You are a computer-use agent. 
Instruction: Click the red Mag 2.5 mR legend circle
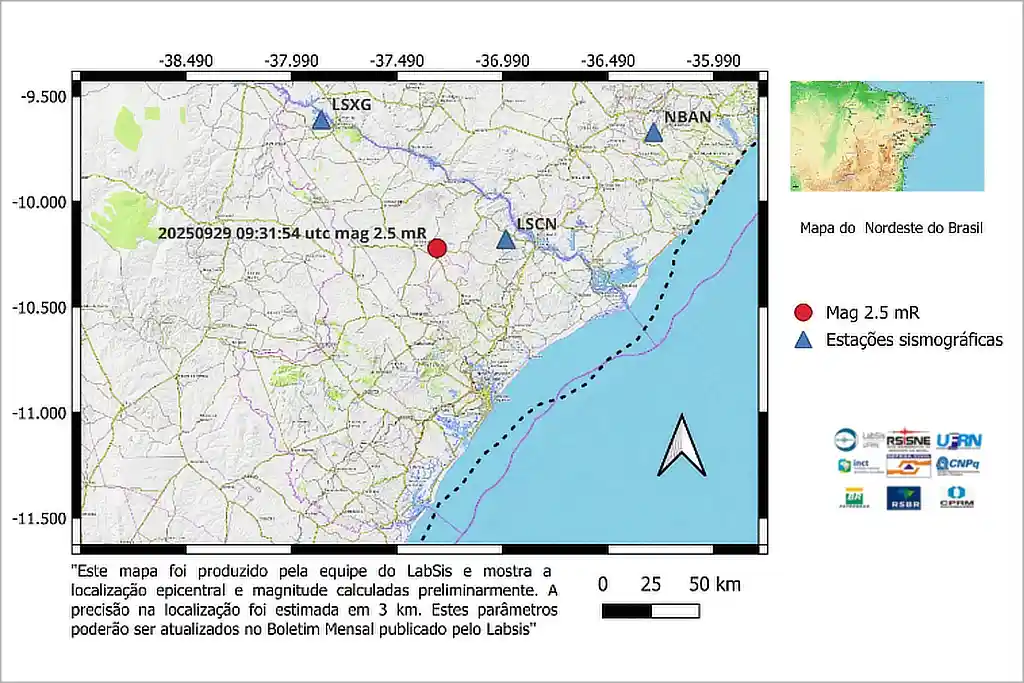[x=802, y=312]
